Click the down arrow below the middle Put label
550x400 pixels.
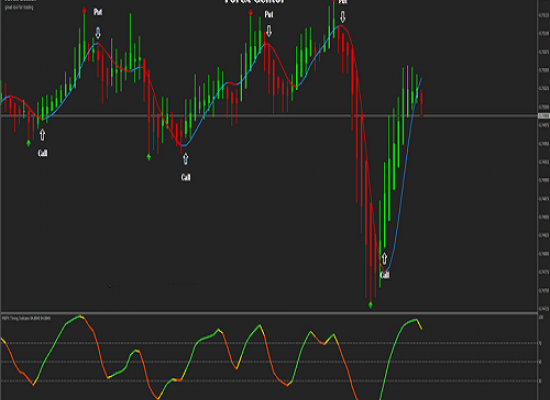point(269,31)
